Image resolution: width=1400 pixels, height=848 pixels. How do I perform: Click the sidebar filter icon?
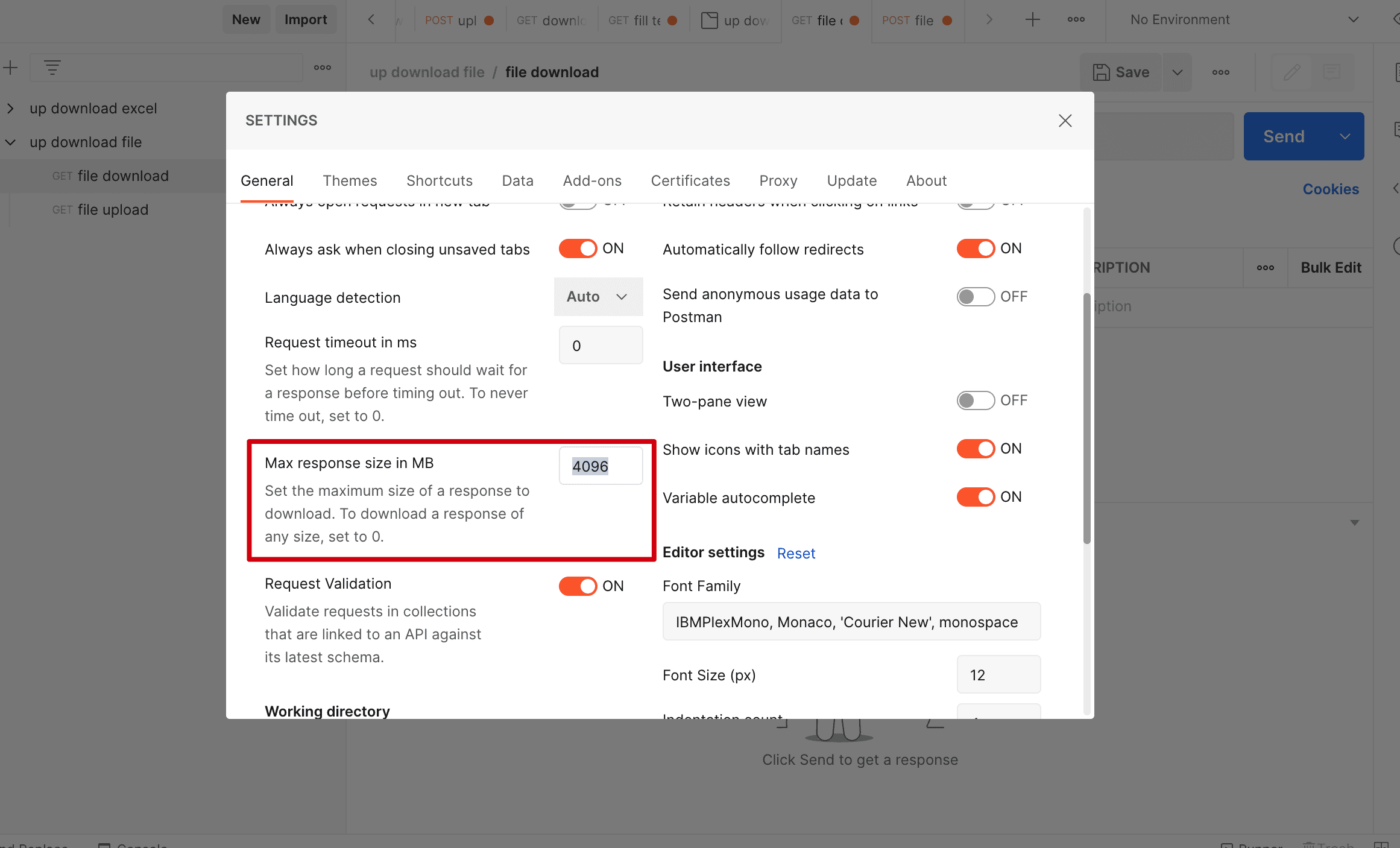tap(52, 68)
